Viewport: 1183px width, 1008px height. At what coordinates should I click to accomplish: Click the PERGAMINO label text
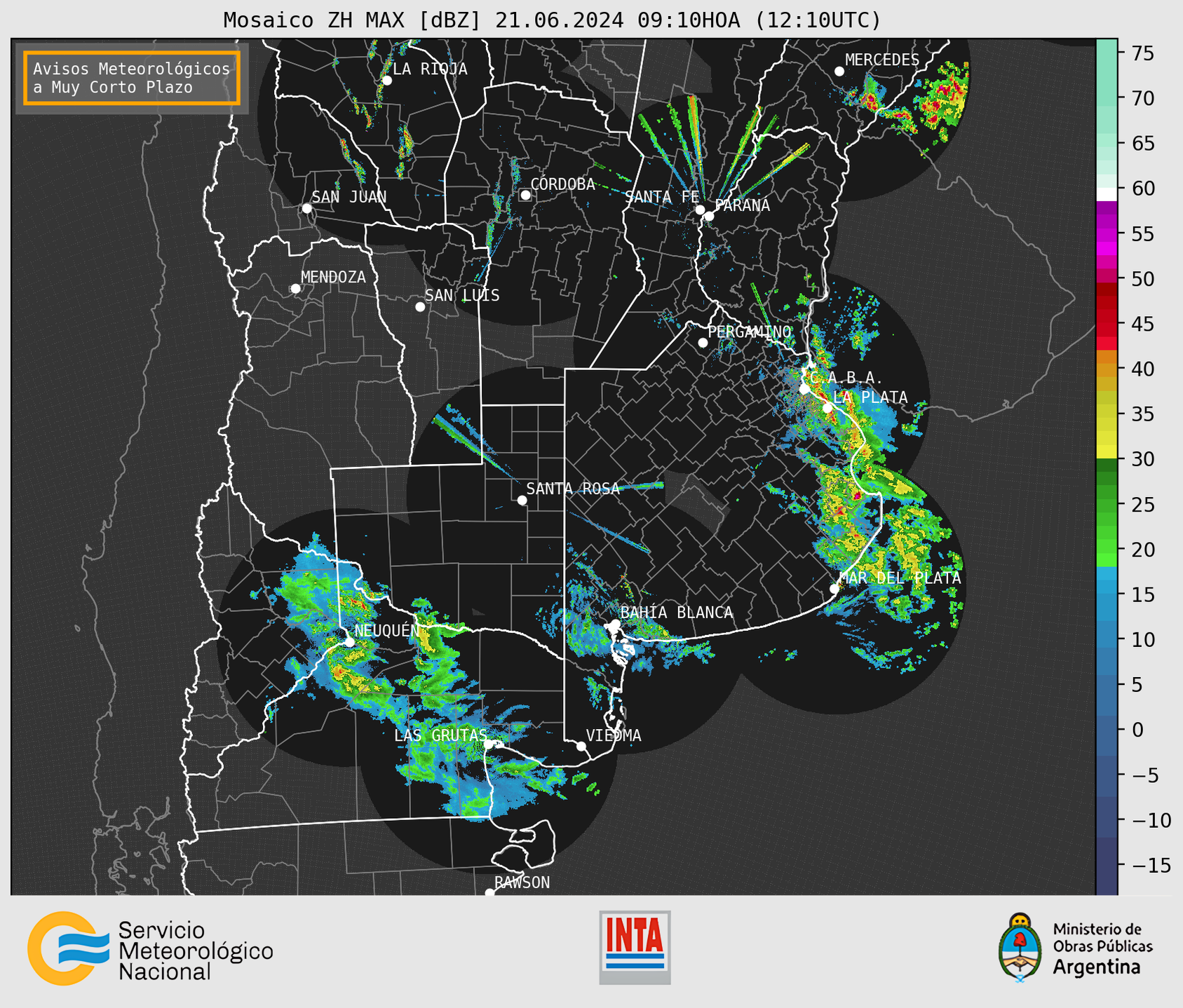click(750, 332)
